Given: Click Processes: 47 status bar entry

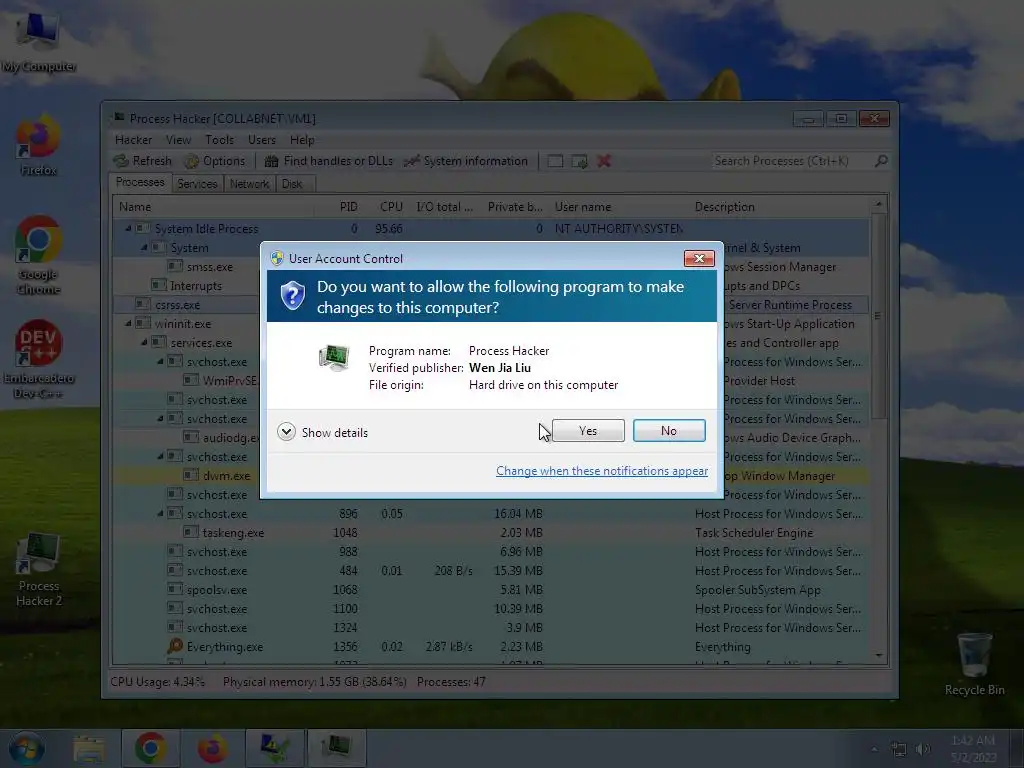Looking at the screenshot, I should (451, 682).
